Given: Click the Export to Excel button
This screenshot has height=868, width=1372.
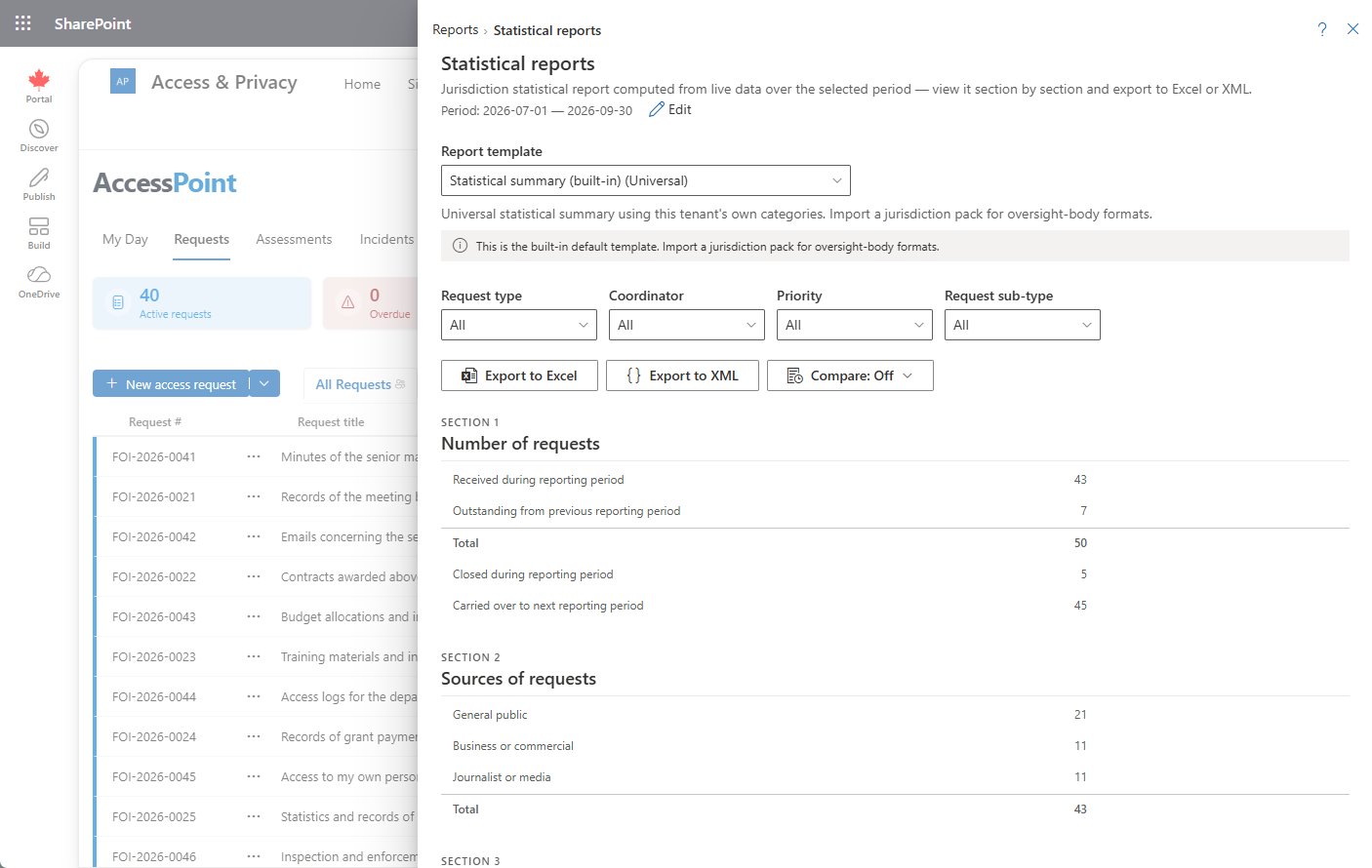Looking at the screenshot, I should [x=519, y=375].
